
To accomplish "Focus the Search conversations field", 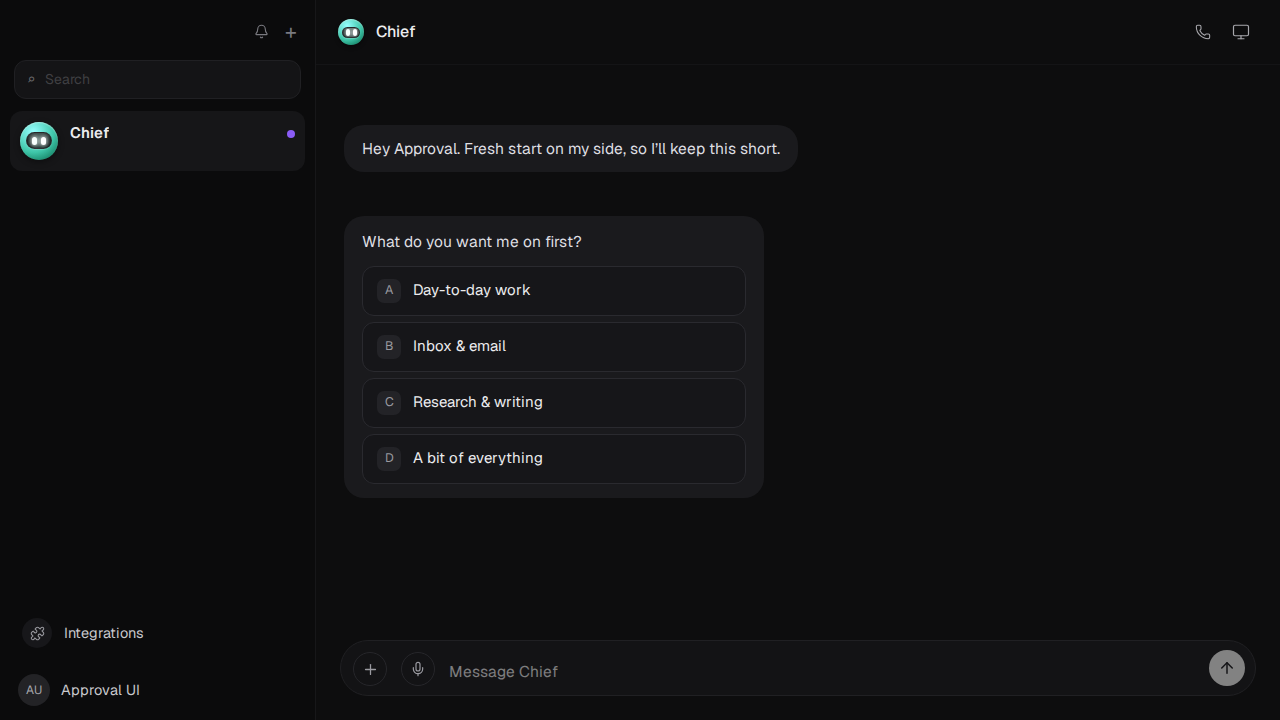I will coord(157,79).
